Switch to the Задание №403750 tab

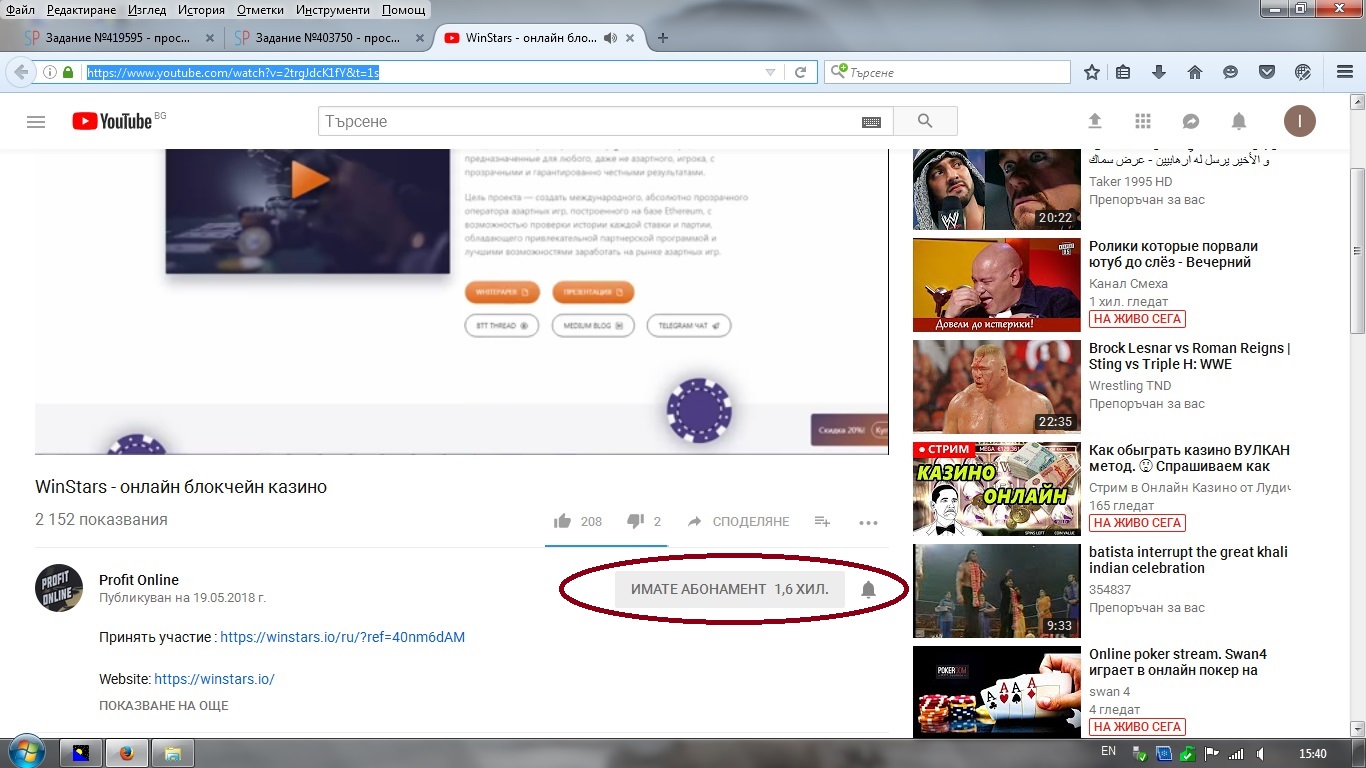[329, 38]
